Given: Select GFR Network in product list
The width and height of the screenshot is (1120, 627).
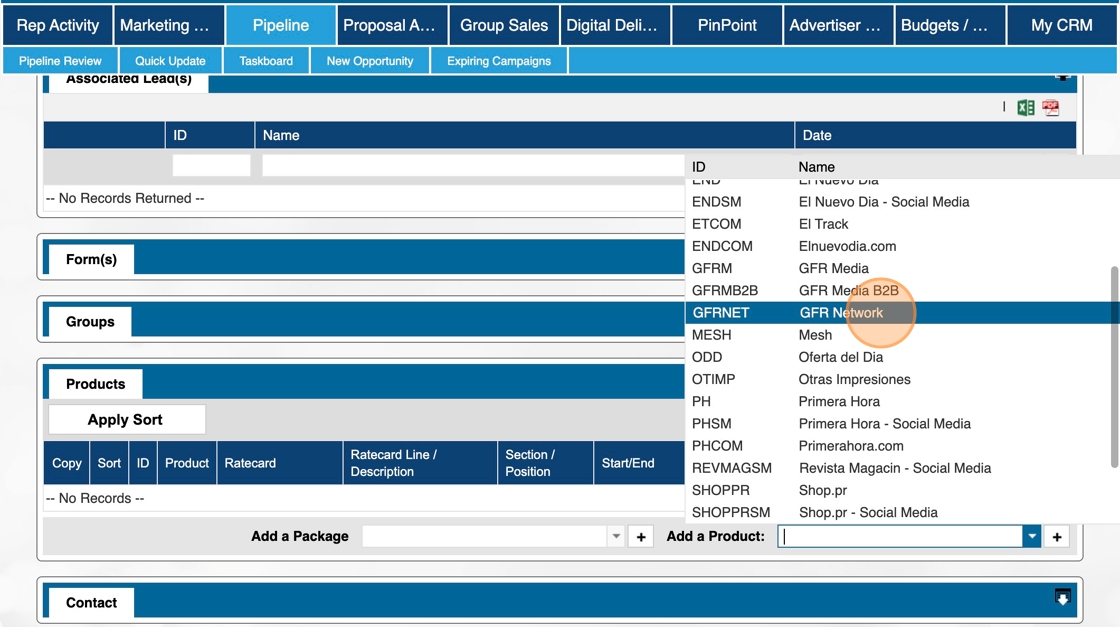Looking at the screenshot, I should click(x=902, y=313).
